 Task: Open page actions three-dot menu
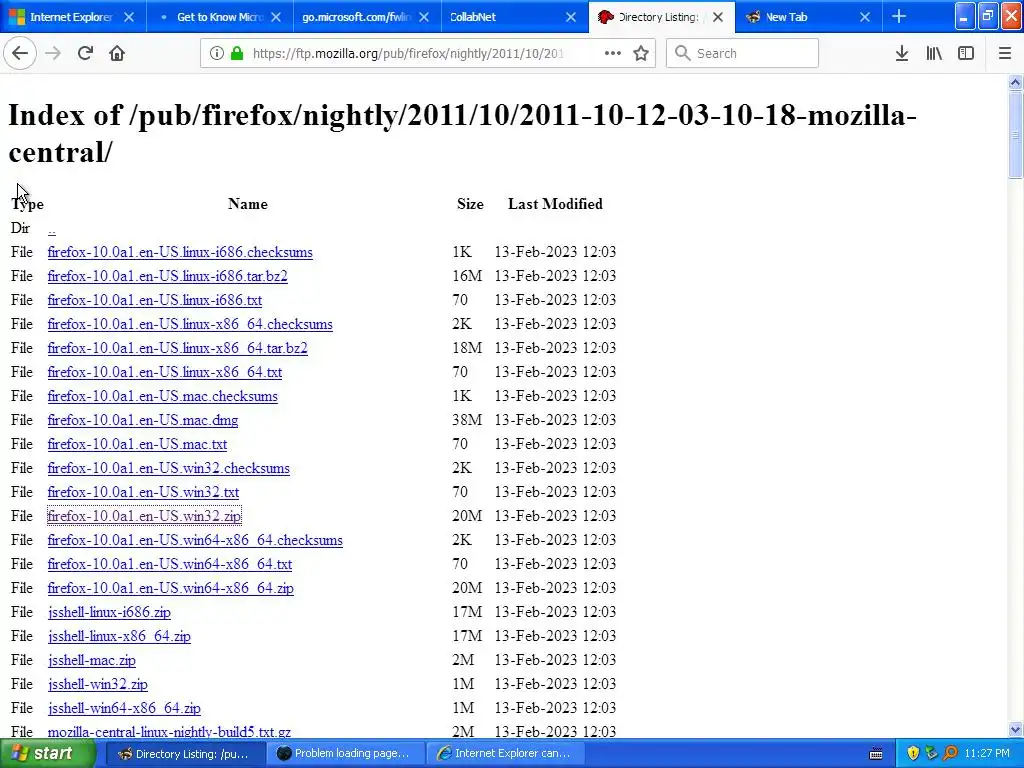613,54
